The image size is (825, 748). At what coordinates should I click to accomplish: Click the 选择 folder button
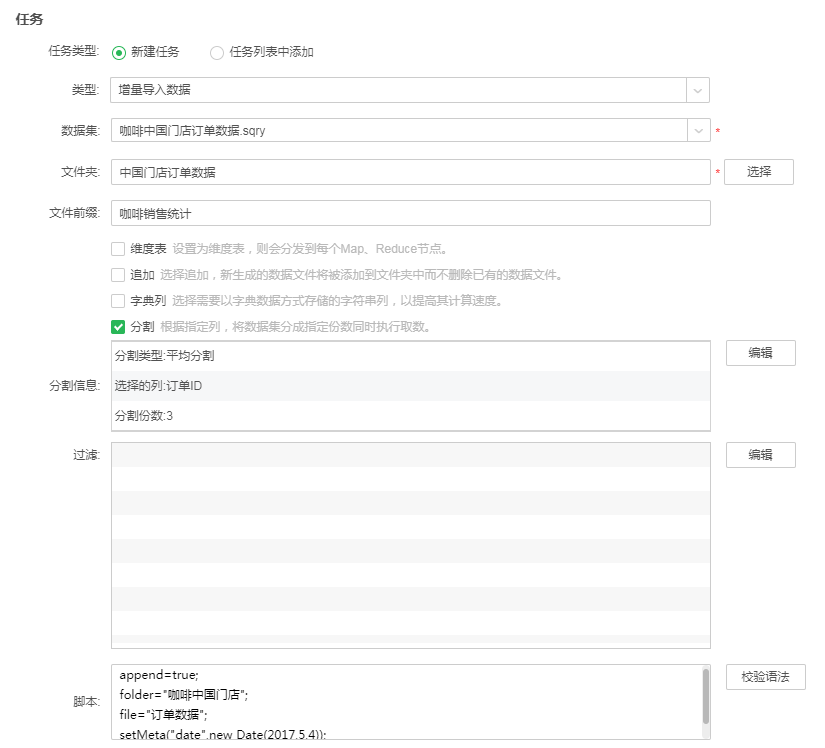759,172
